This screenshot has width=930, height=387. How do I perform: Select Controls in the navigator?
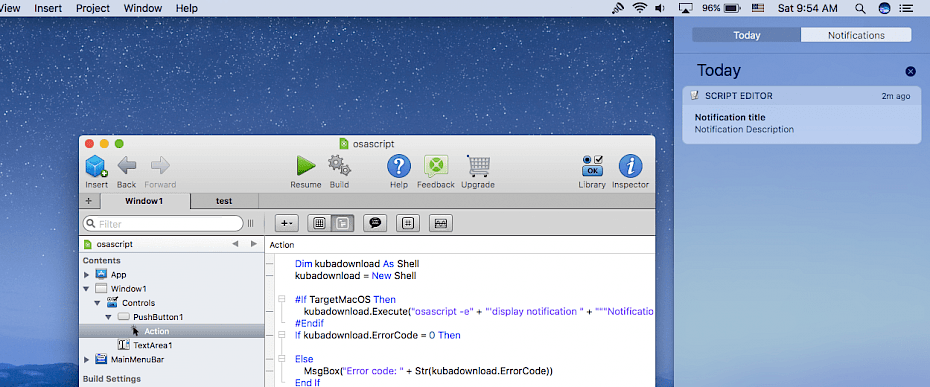pos(139,303)
